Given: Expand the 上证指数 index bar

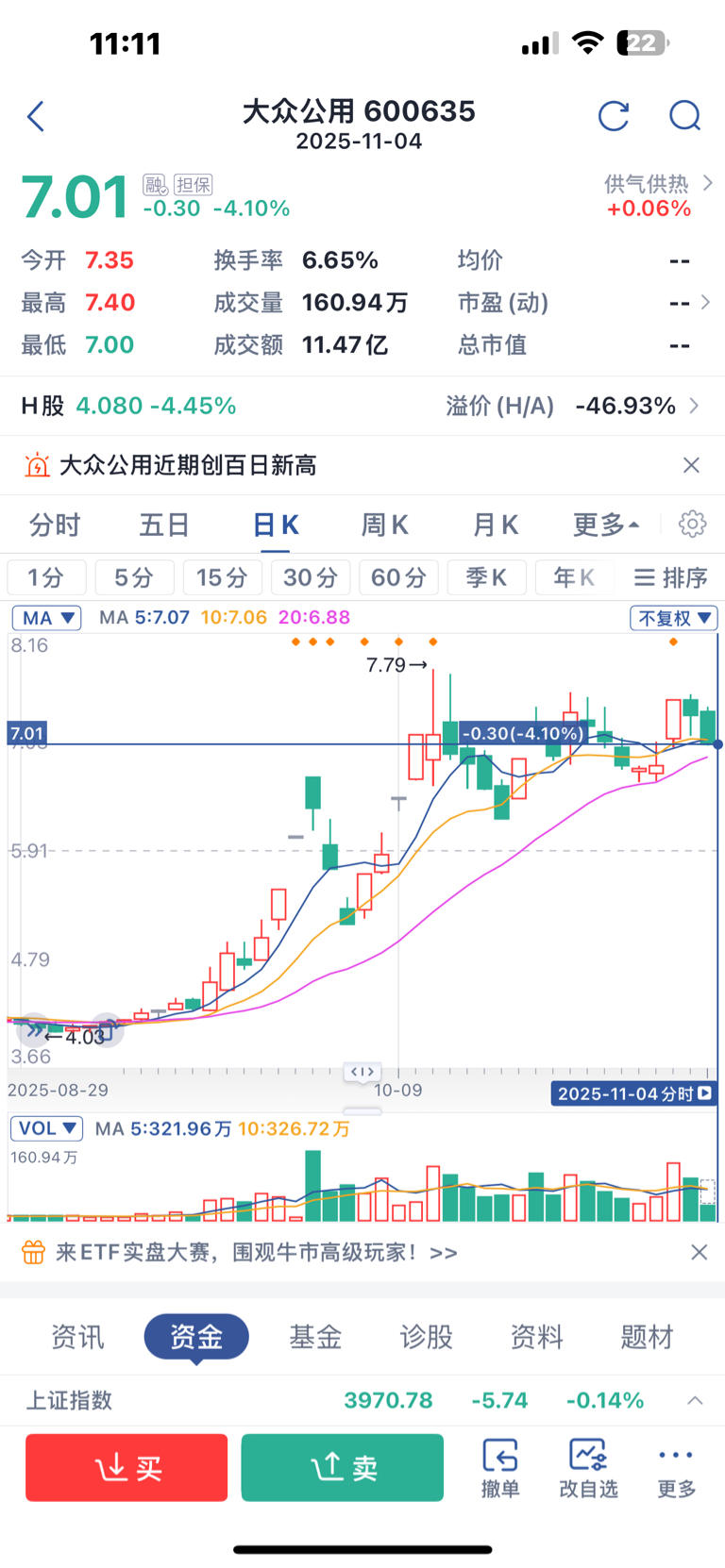Looking at the screenshot, I should (x=695, y=1400).
